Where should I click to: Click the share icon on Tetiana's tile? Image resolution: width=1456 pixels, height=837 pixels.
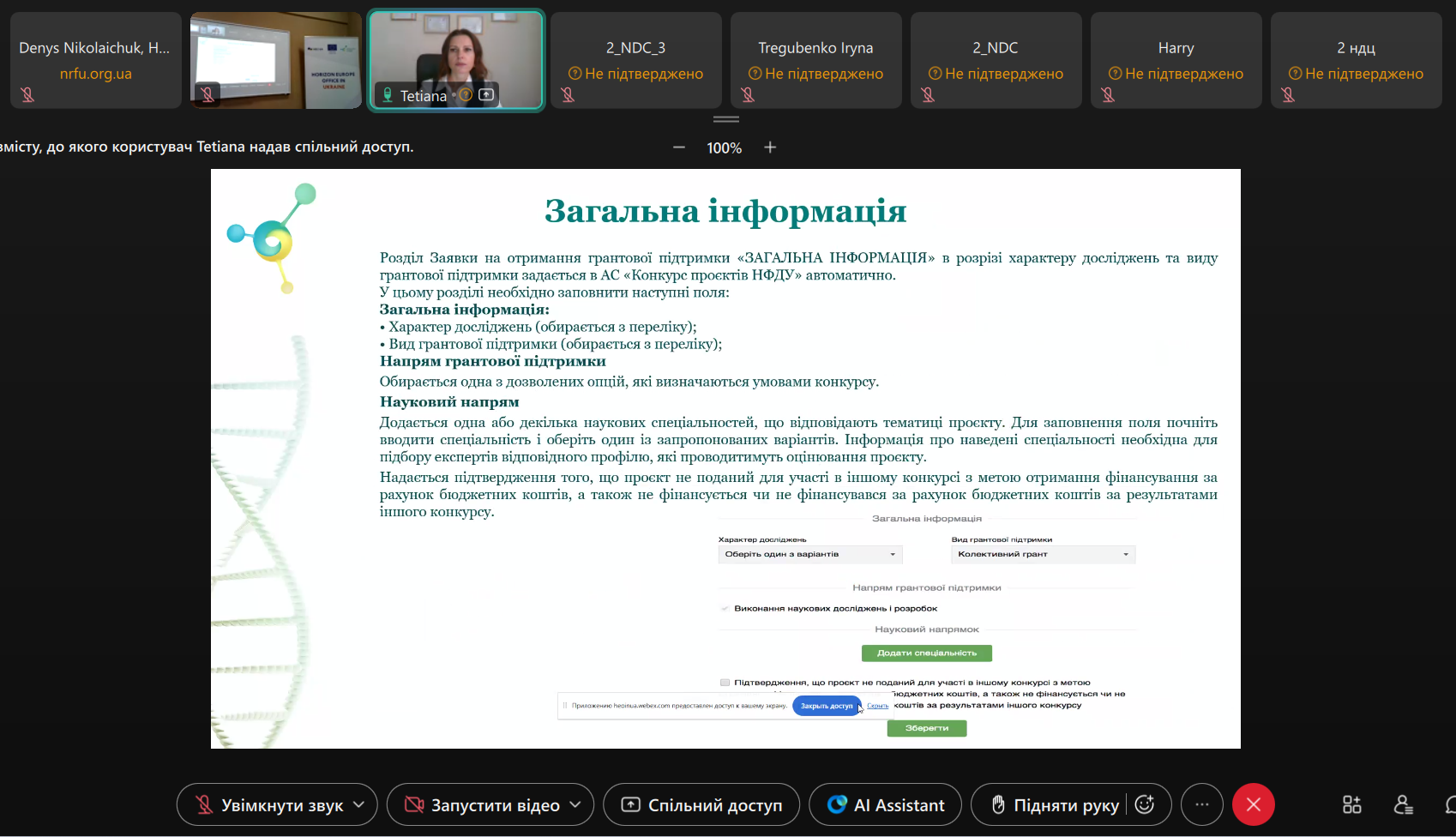[x=486, y=95]
